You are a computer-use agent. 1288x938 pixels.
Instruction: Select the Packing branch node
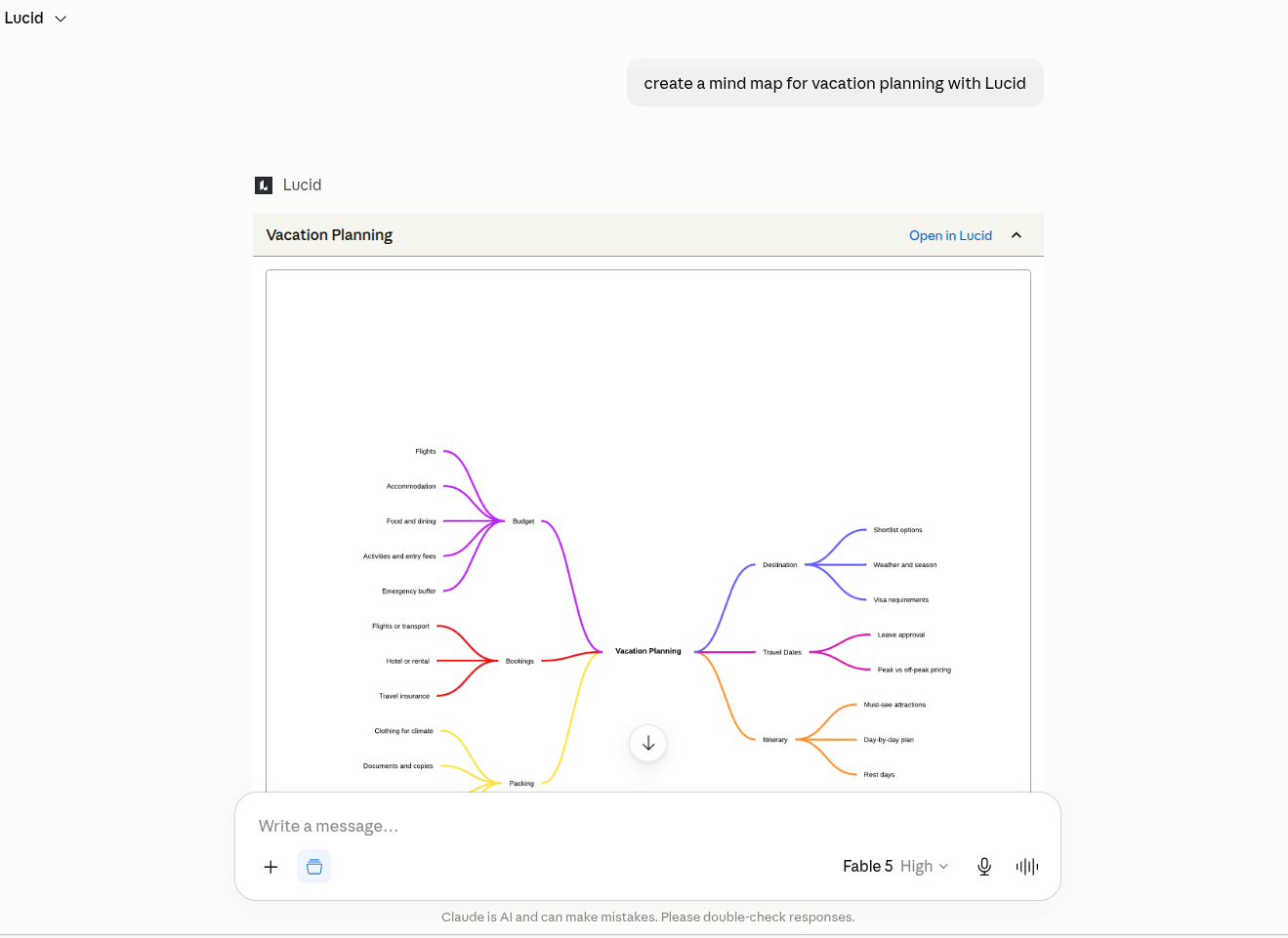(521, 784)
